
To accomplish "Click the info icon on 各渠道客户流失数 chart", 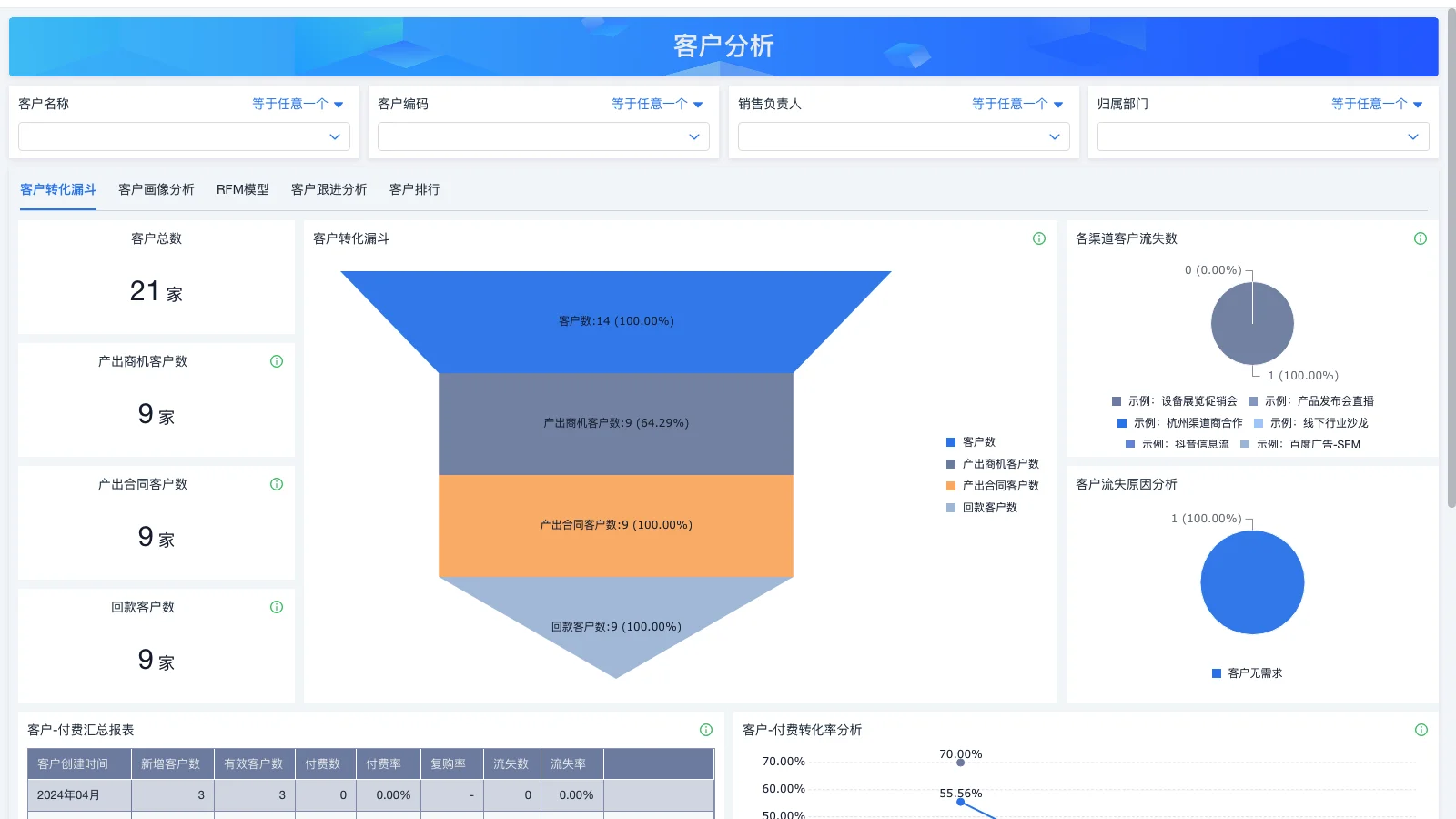I will click(x=1420, y=238).
